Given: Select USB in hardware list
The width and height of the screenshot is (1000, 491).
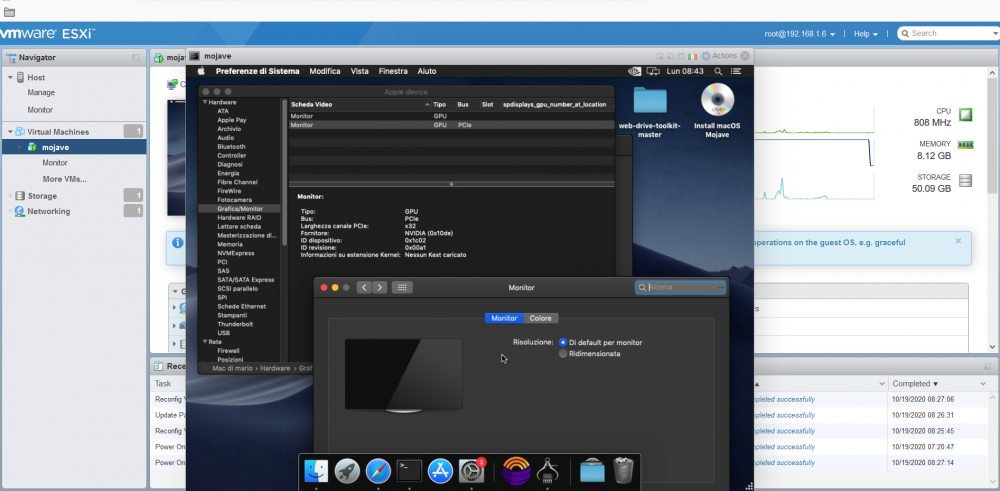Looking at the screenshot, I should pos(223,333).
